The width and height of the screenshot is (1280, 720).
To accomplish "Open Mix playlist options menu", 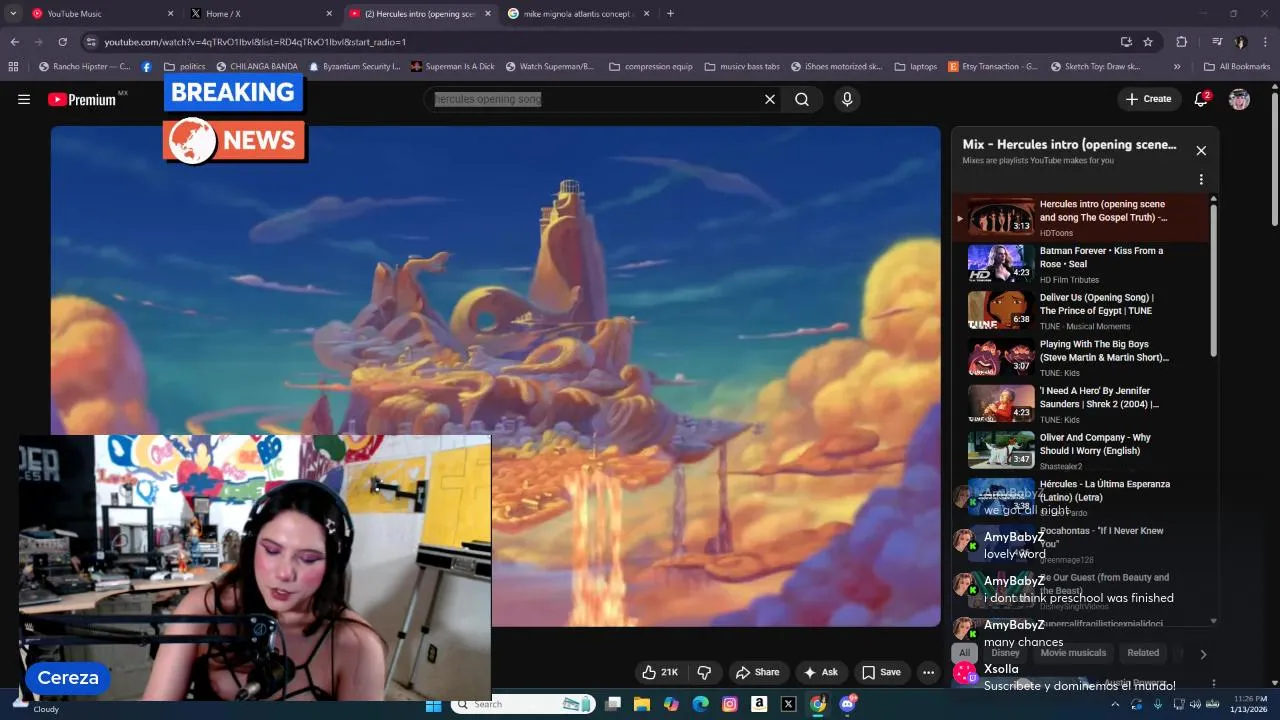I will [1201, 180].
